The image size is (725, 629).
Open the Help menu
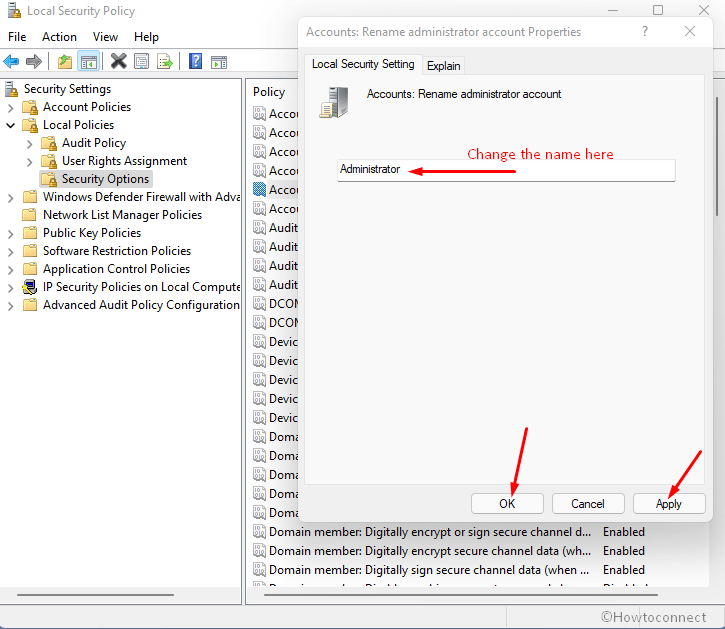(146, 37)
